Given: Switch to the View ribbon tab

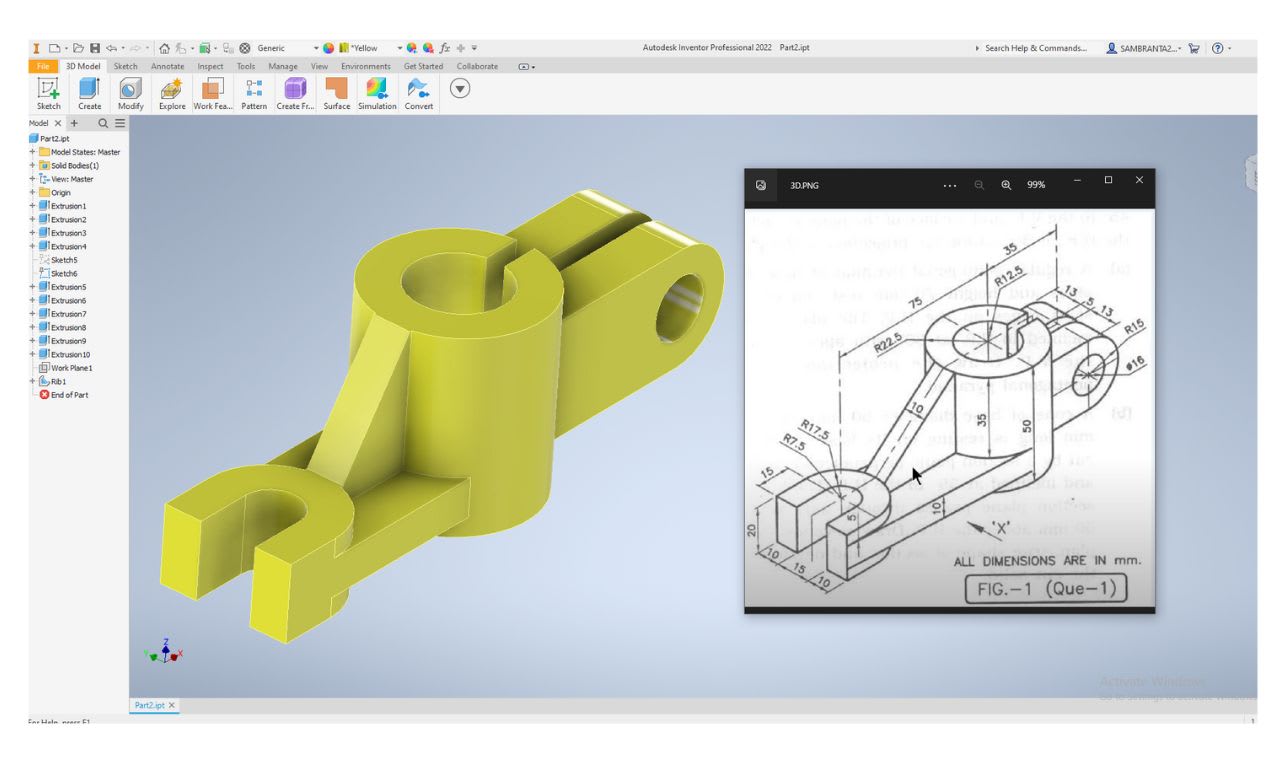Looking at the screenshot, I should 319,66.
